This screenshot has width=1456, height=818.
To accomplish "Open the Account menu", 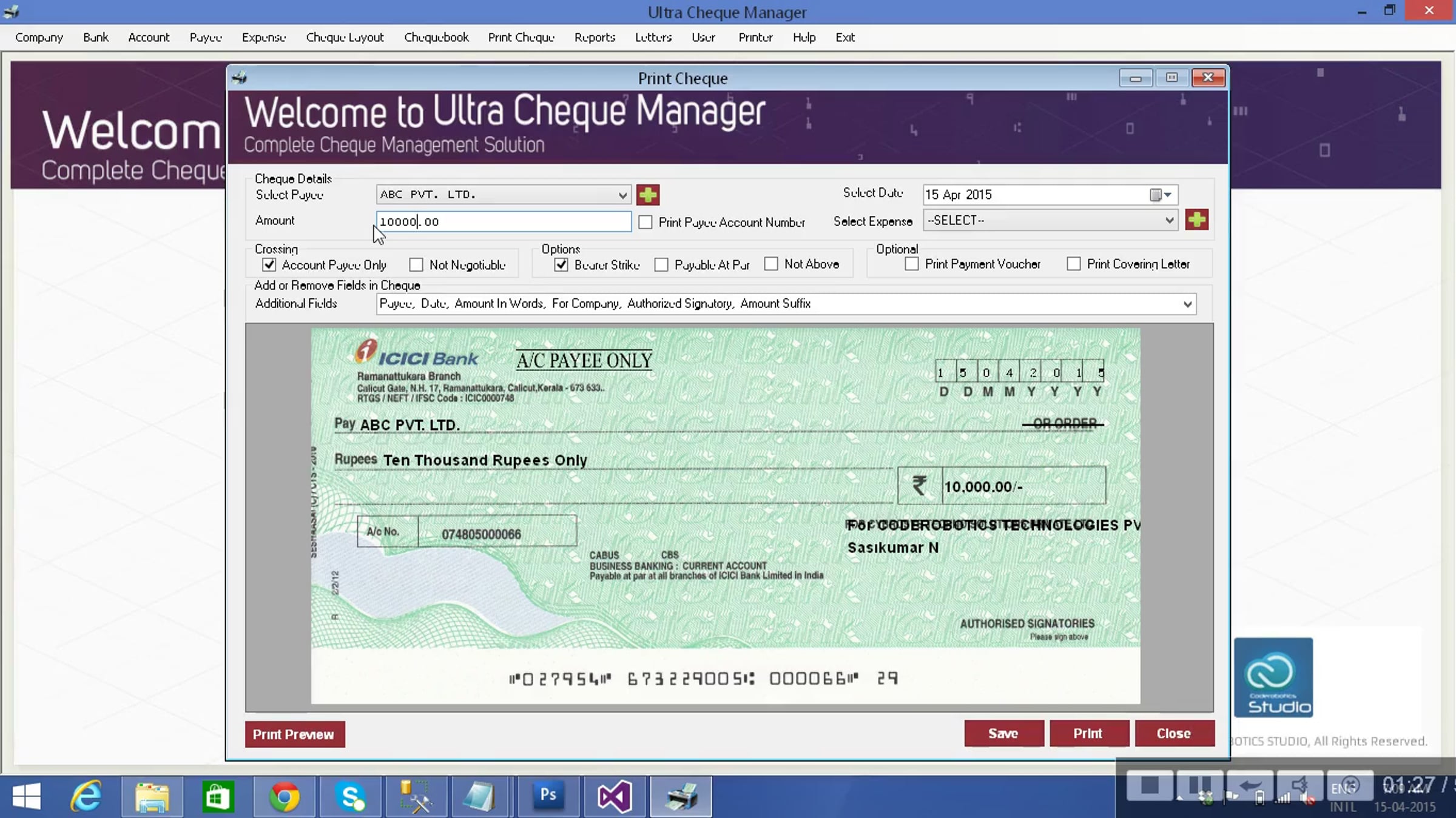I will click(x=149, y=38).
